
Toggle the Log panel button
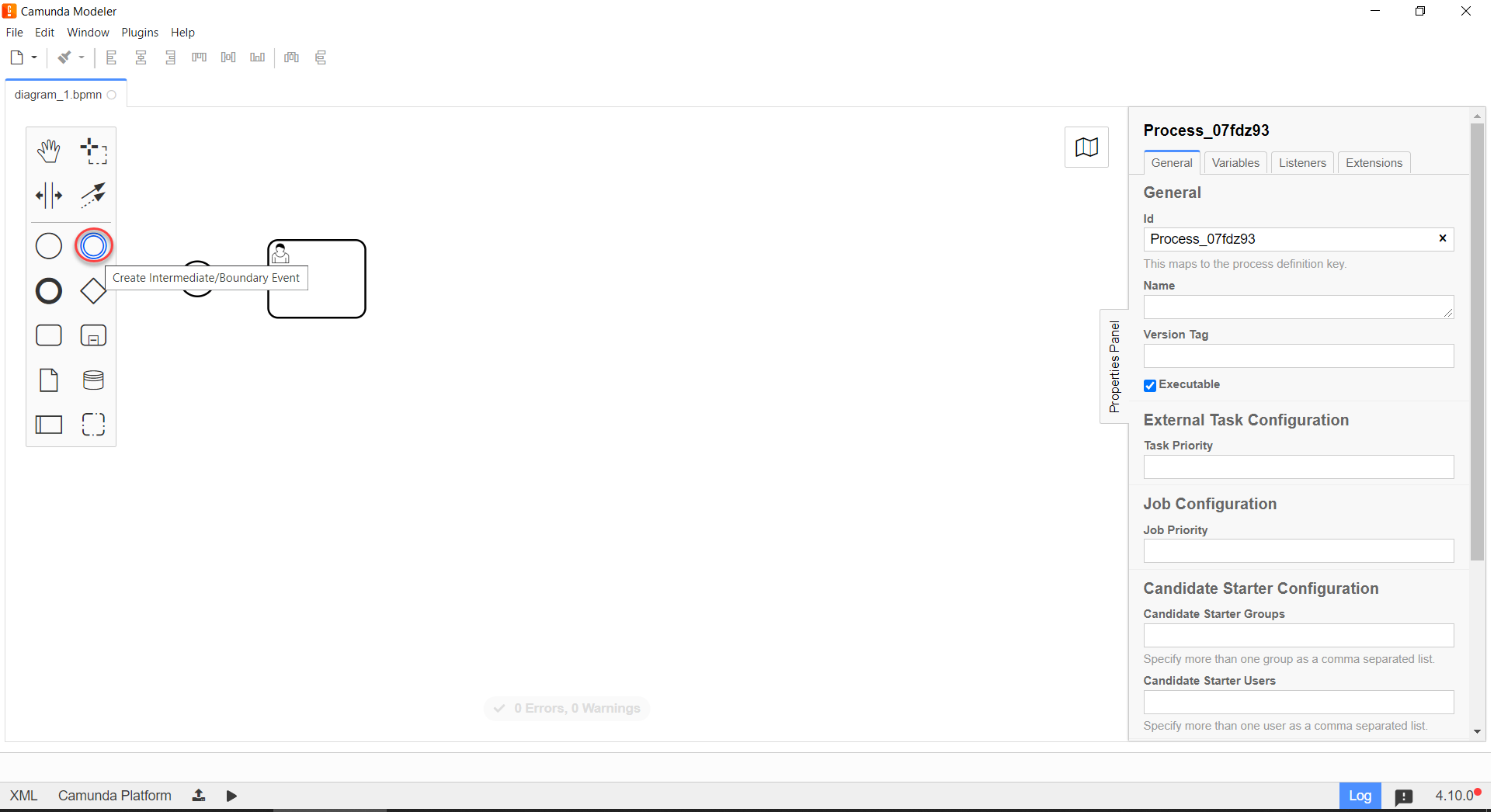(x=1360, y=796)
